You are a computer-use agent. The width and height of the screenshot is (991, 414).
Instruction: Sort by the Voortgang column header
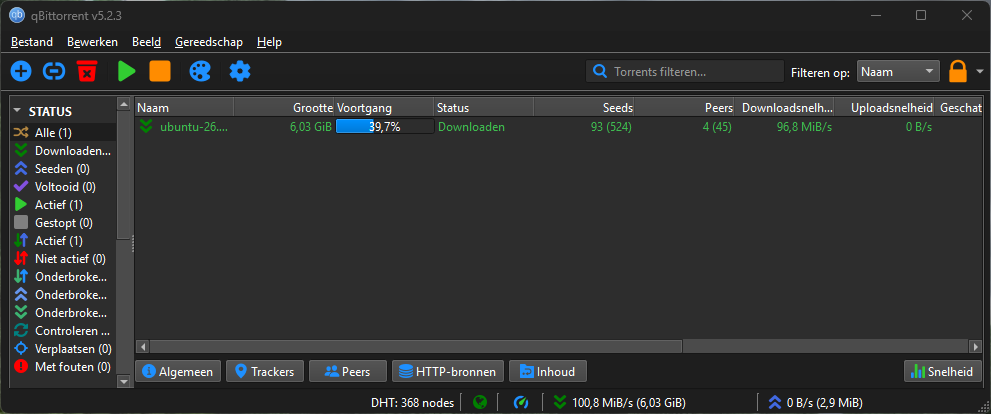point(384,108)
